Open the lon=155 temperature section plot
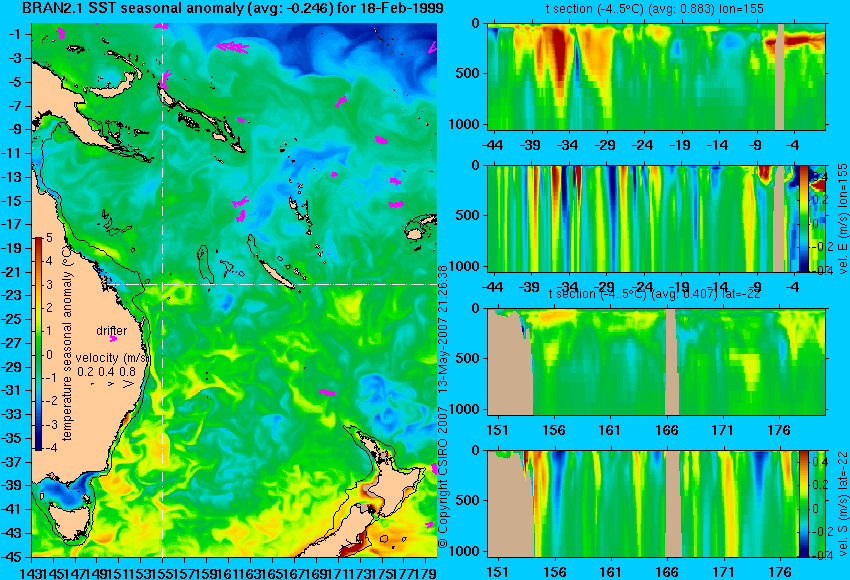Screen dimensions: 850x580 pos(656,76)
